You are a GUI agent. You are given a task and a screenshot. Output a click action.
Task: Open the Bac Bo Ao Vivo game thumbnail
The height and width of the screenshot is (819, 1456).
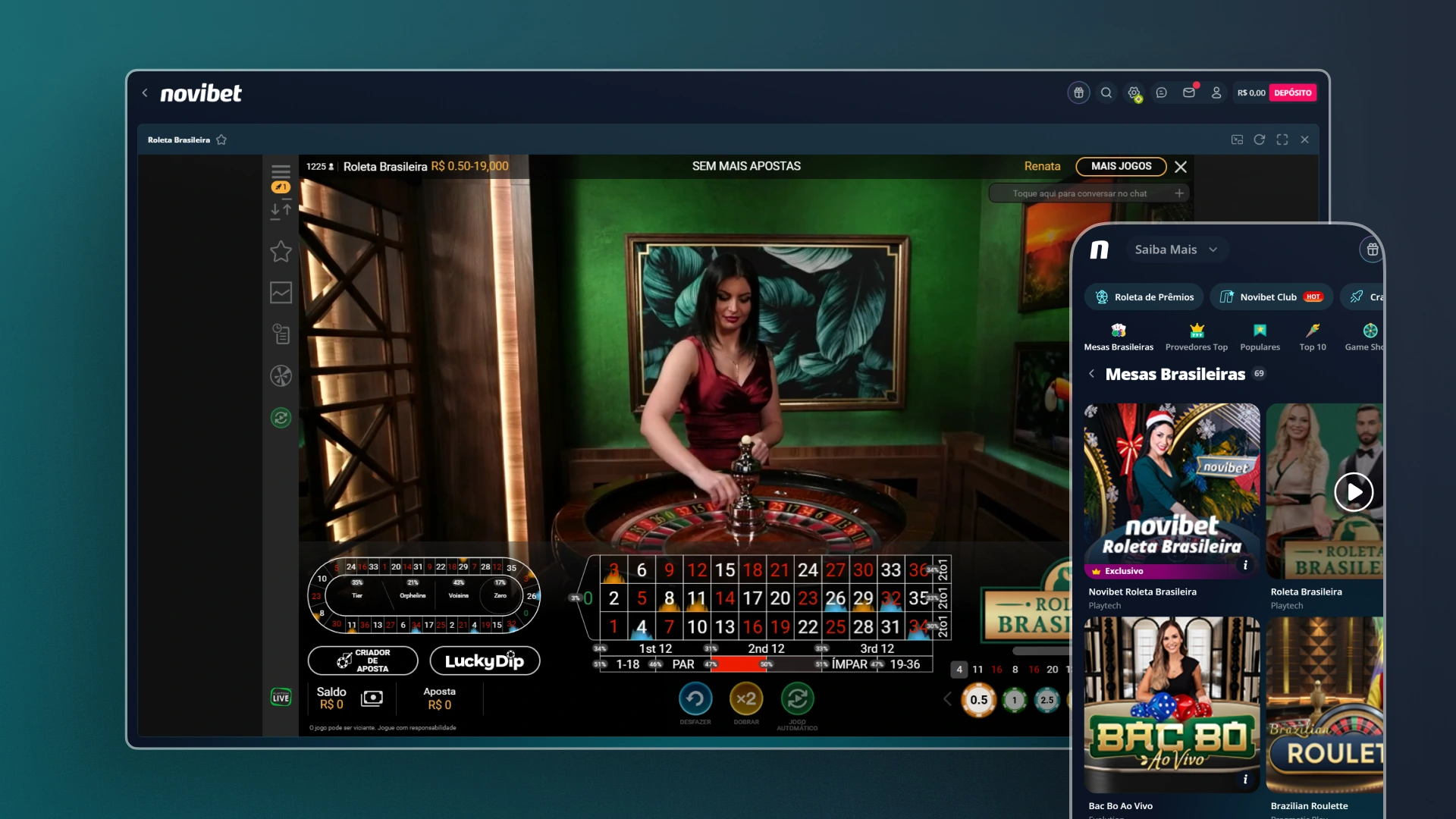[1172, 705]
